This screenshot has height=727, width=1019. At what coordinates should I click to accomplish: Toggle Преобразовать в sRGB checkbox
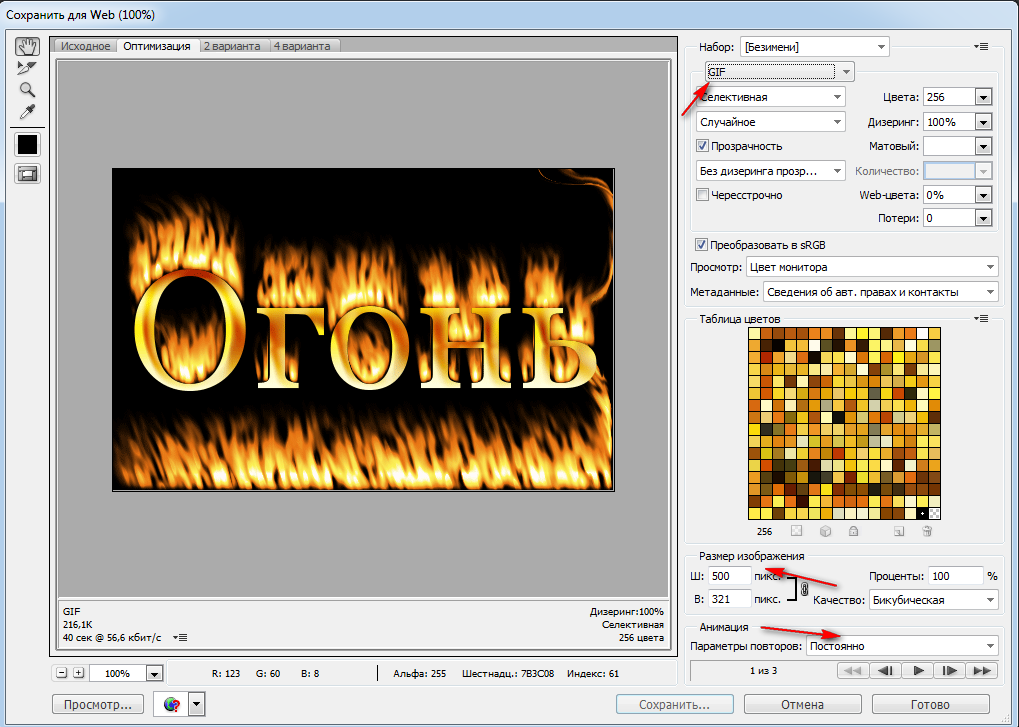click(701, 244)
